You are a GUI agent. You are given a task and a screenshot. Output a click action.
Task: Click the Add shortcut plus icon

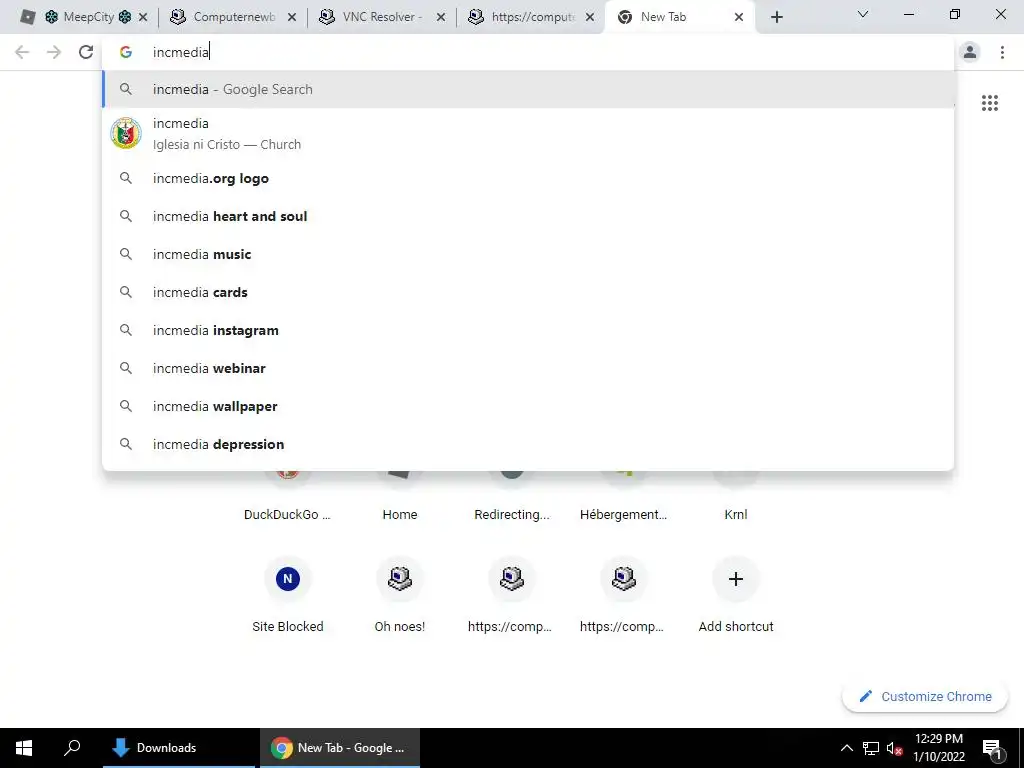pyautogui.click(x=735, y=579)
